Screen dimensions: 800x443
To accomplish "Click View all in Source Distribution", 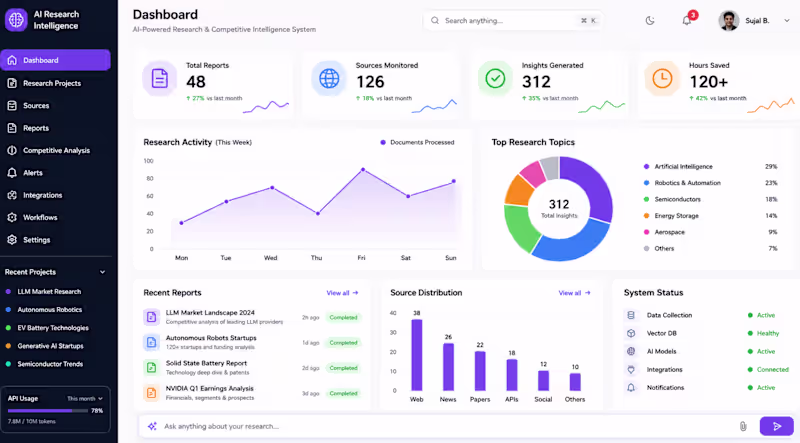I will [x=574, y=293].
